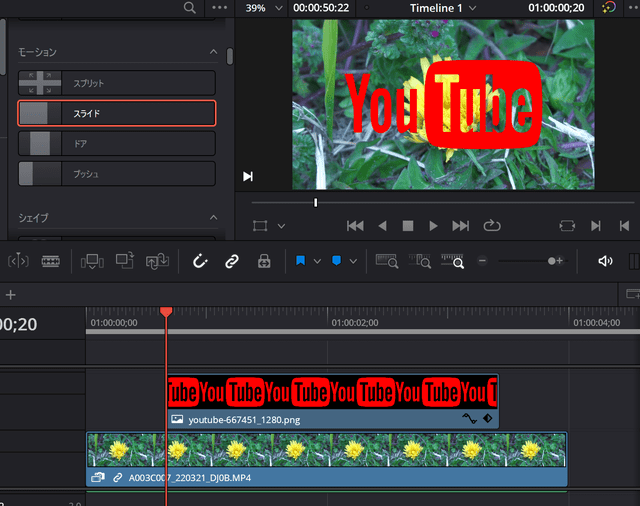This screenshot has width=640, height=506.
Task: Play the timeline forward
Action: [433, 226]
